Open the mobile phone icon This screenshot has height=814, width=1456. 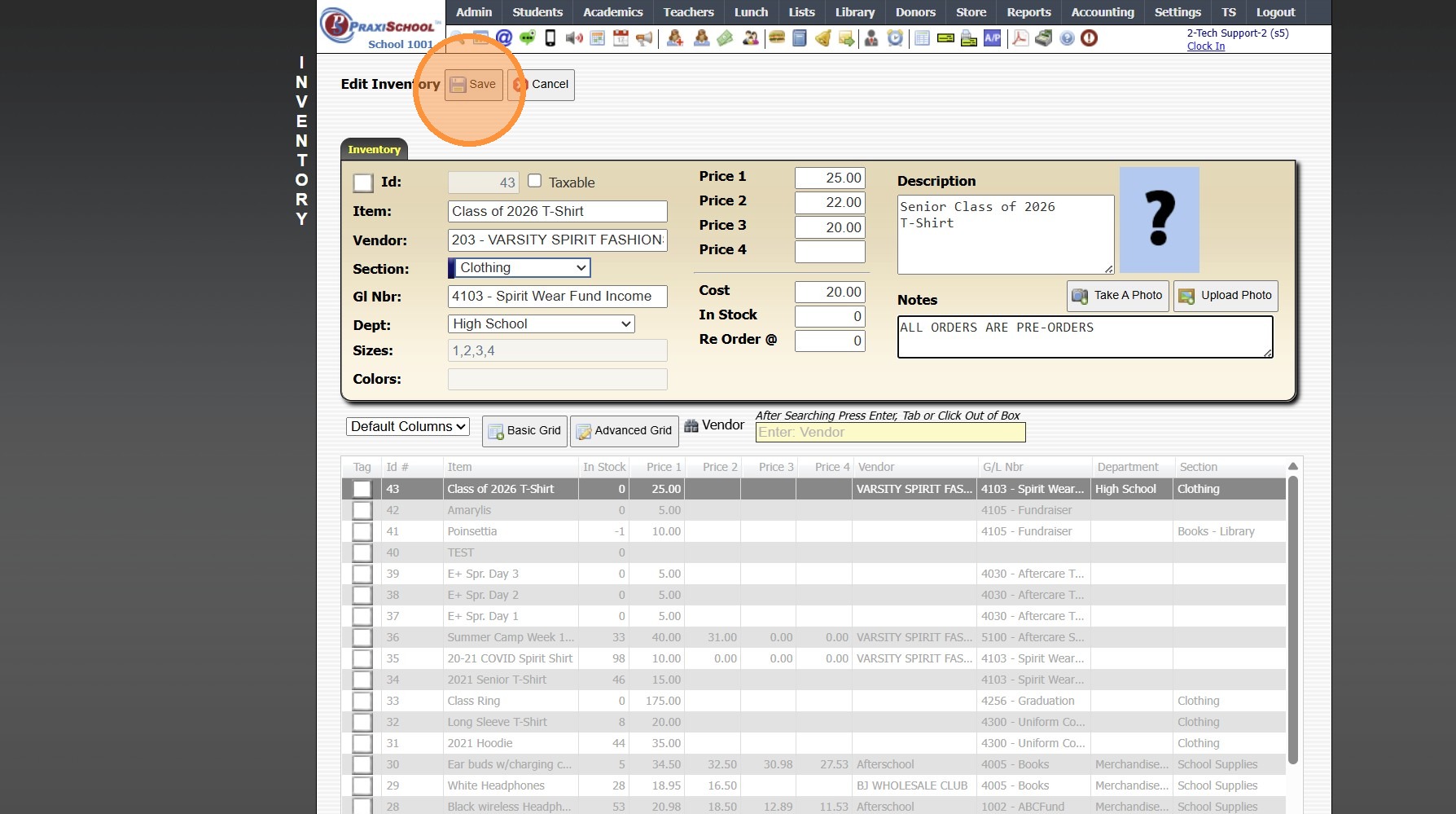[x=550, y=37]
